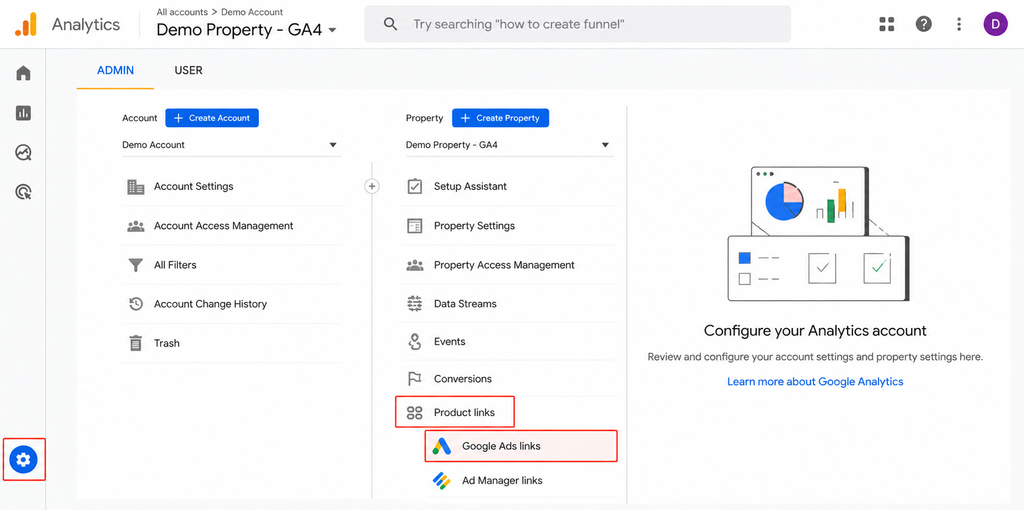Switch to the ADMIN tab
Image resolution: width=1024 pixels, height=510 pixels.
[x=116, y=71]
